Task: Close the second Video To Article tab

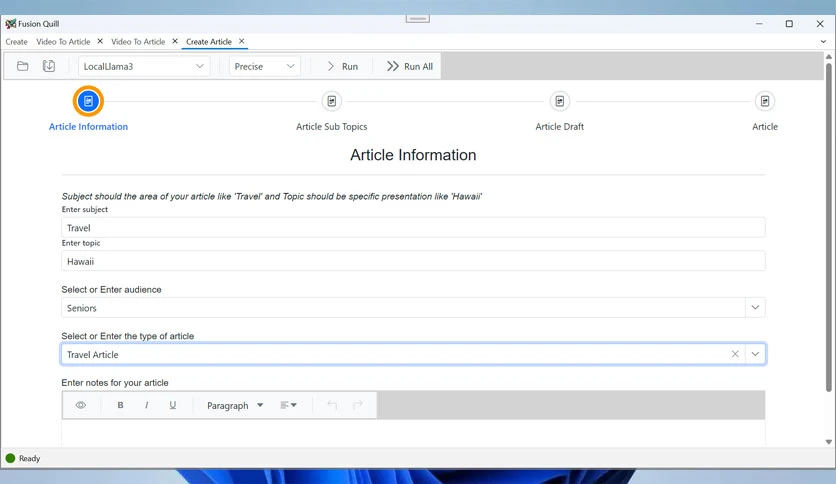Action: [175, 41]
